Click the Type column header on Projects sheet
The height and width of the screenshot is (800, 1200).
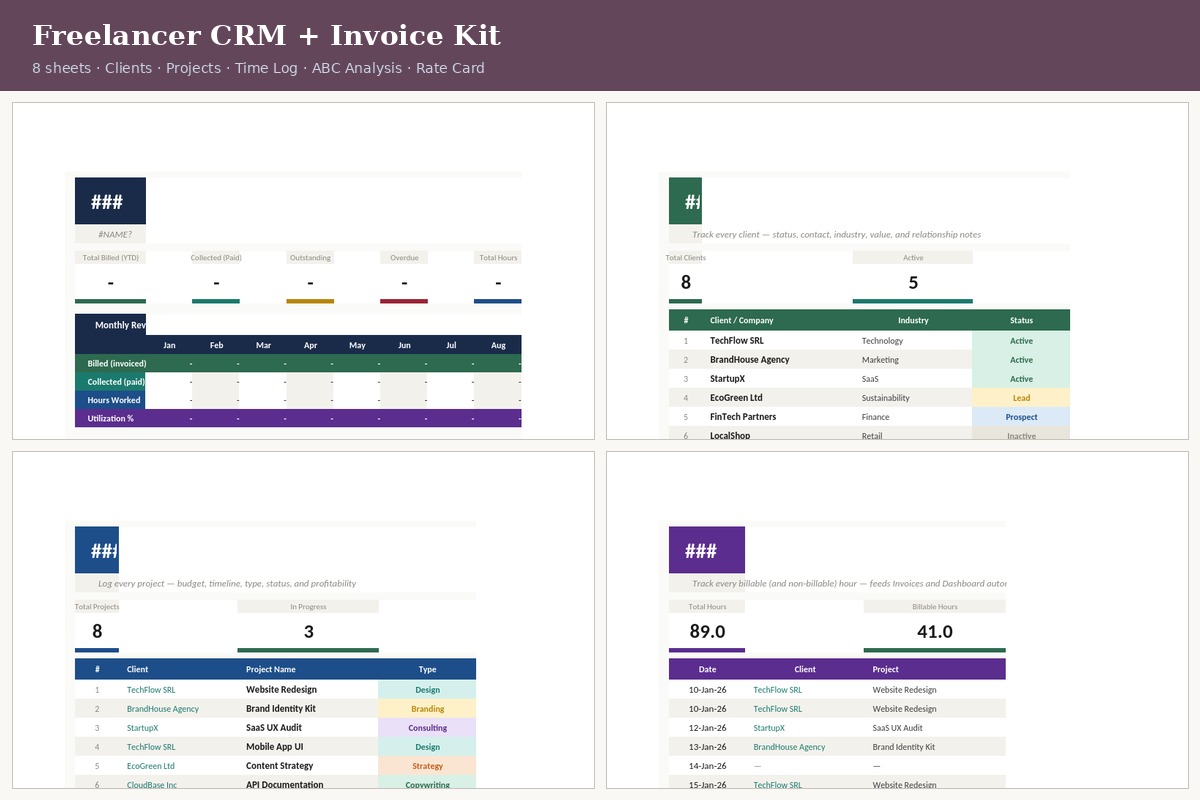click(x=427, y=669)
